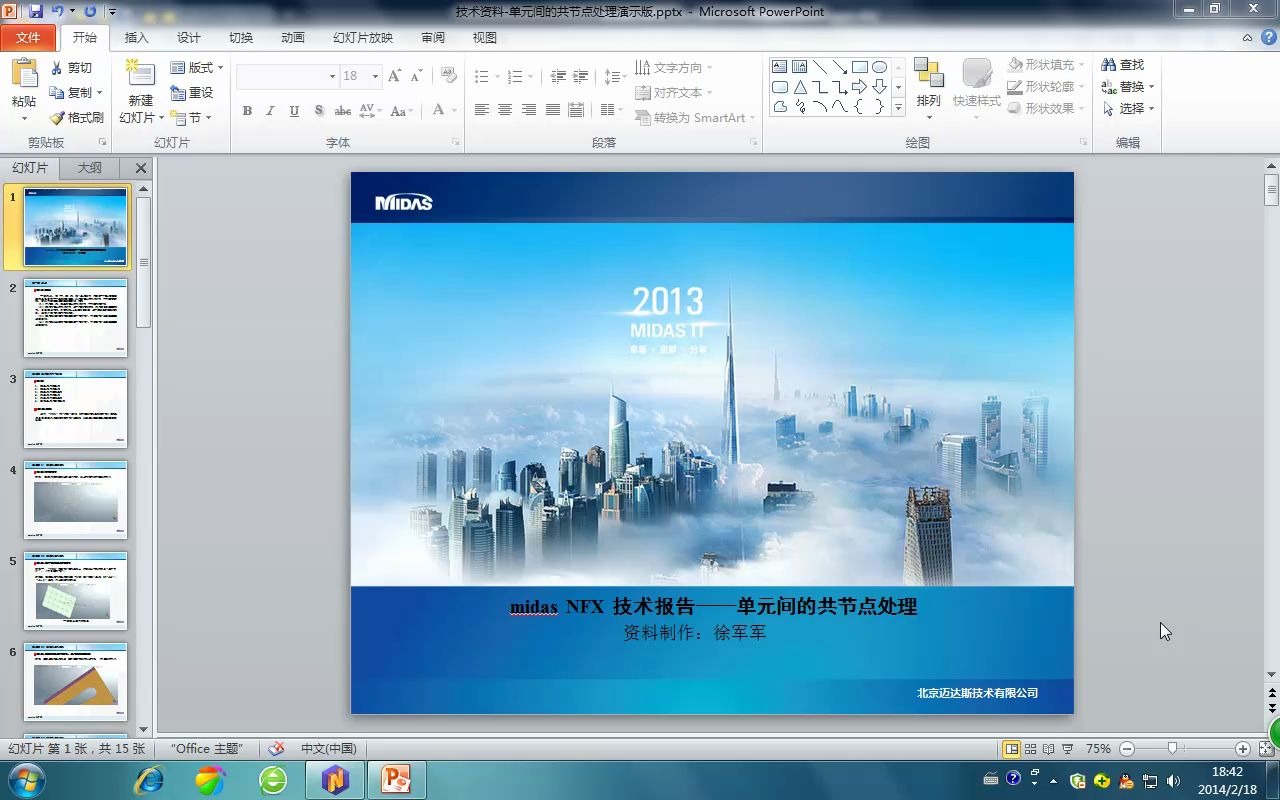Screen dimensions: 1280x800
Task: Apply italic formatting
Action: (270, 111)
